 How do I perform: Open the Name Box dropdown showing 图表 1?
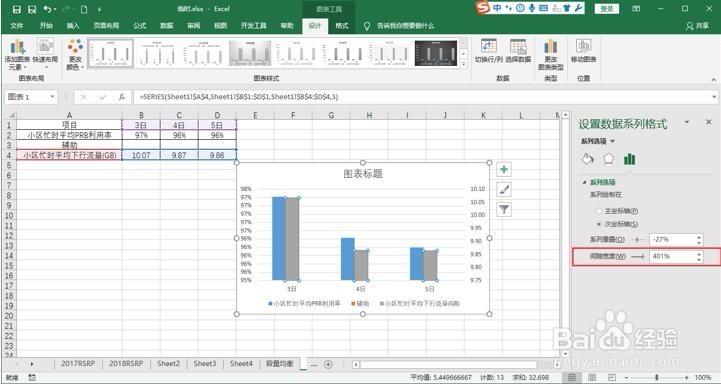pyautogui.click(x=52, y=97)
